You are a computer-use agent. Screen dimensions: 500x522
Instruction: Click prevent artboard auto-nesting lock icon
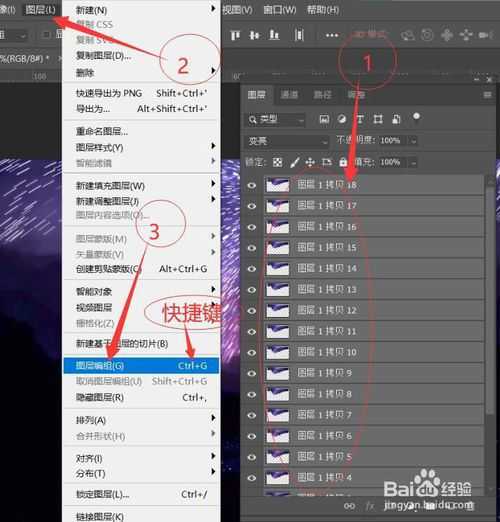pyautogui.click(x=327, y=162)
